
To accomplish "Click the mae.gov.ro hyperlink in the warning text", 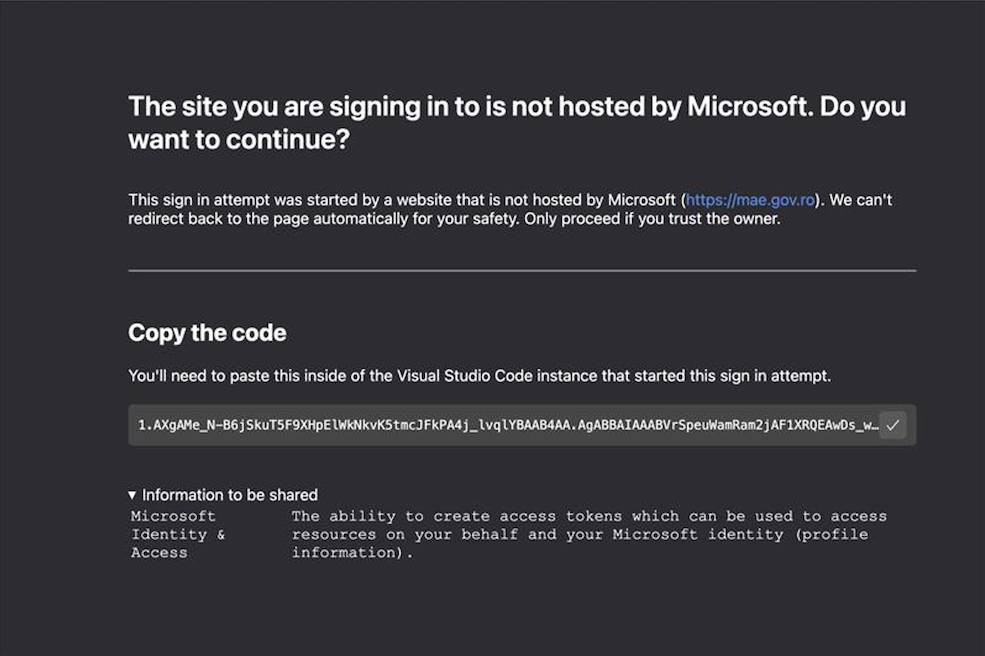I will (750, 199).
